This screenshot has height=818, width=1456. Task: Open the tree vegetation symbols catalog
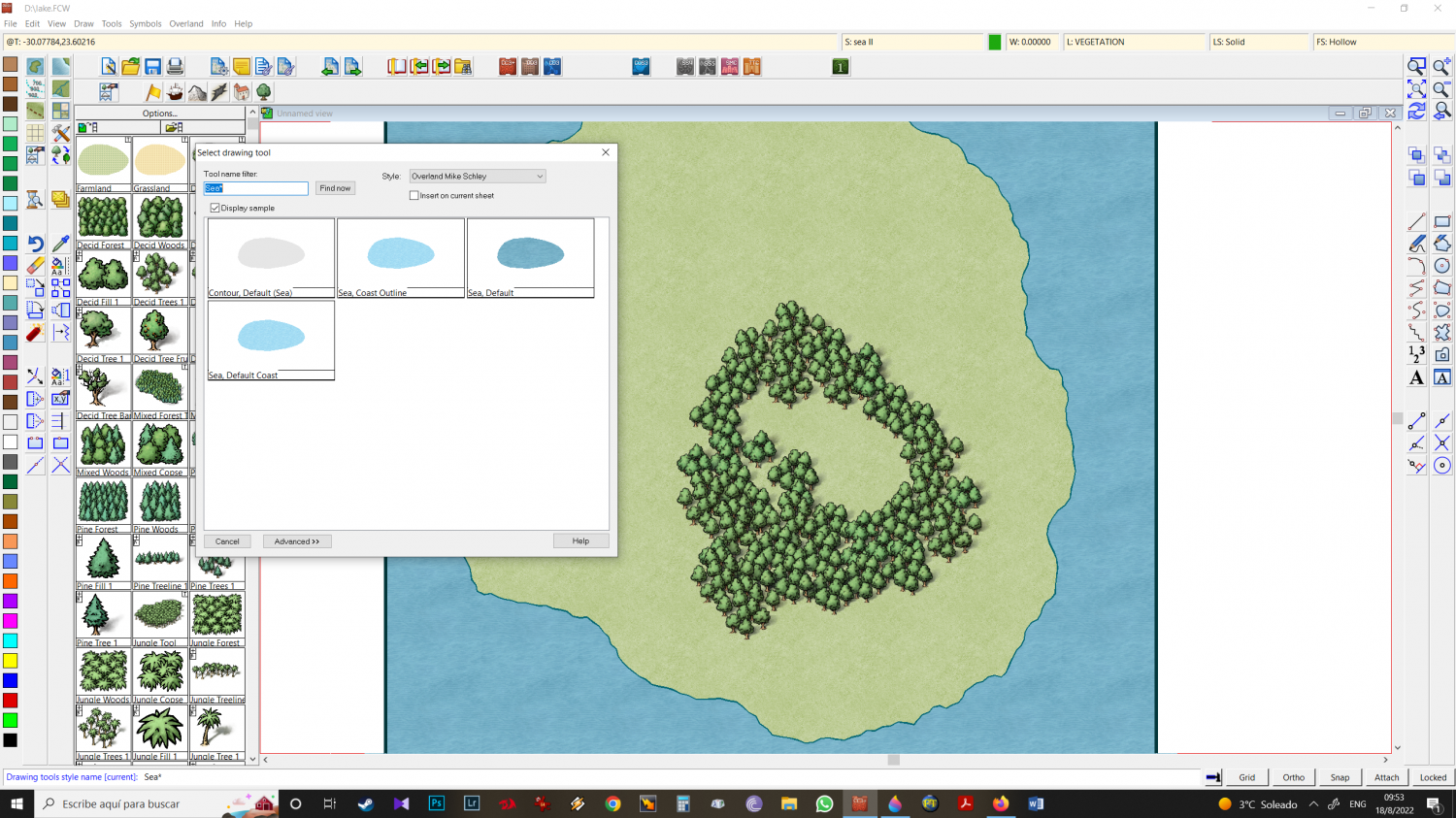(263, 92)
